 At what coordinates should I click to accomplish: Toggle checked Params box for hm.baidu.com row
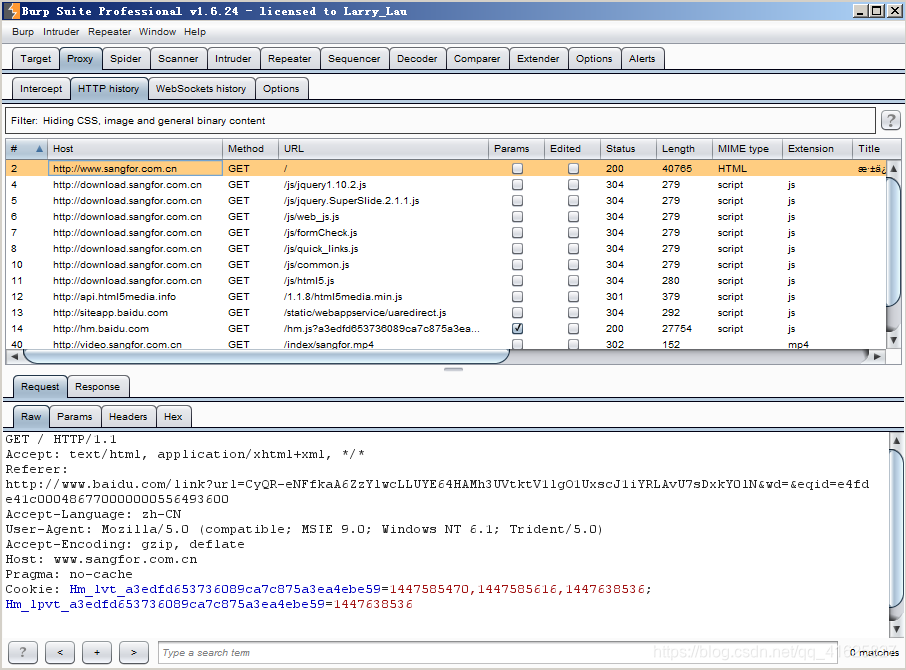tap(517, 329)
